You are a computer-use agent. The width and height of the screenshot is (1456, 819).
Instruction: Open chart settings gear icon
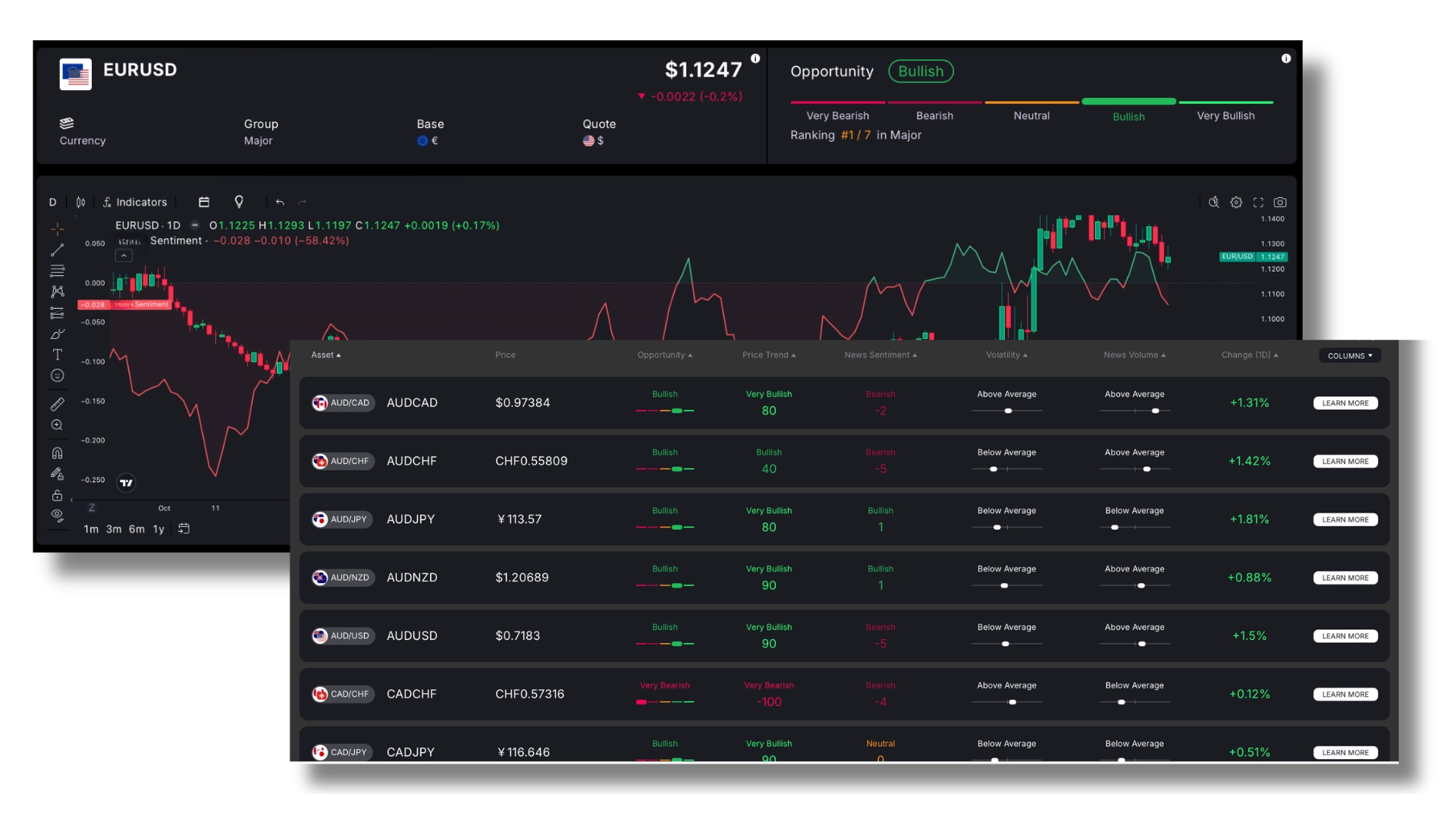pos(1236,202)
